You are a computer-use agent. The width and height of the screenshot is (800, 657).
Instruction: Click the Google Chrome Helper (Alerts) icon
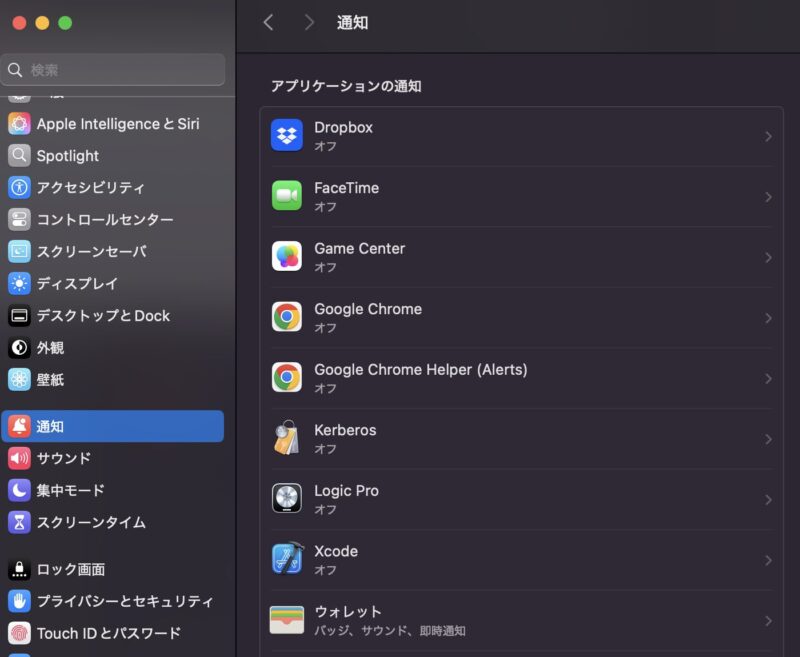coord(287,377)
